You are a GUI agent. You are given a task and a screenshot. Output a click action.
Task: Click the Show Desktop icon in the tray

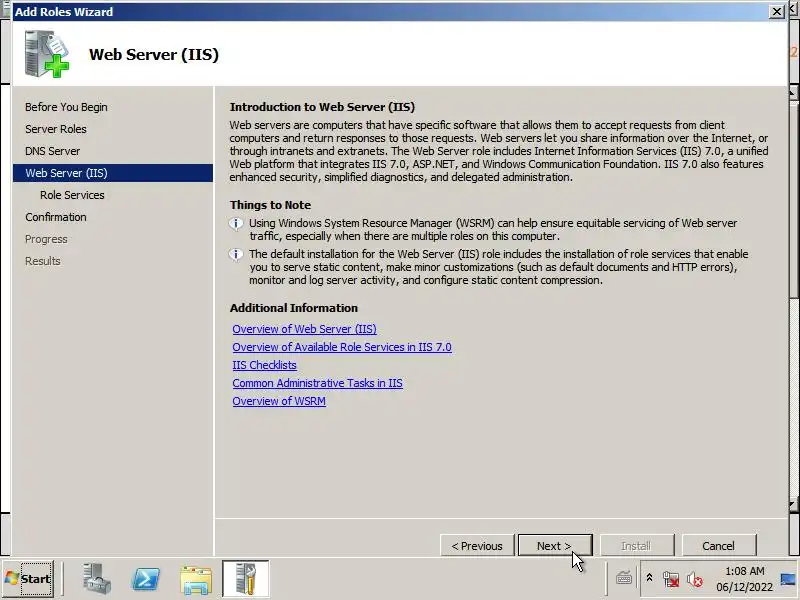point(788,579)
